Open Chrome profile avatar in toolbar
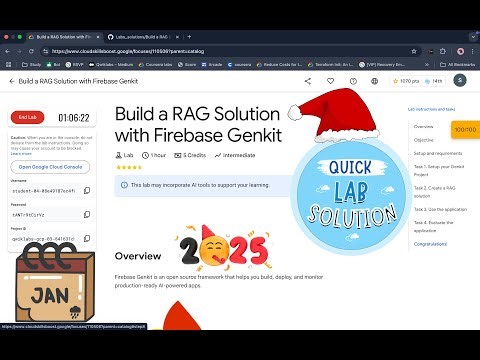Viewport: 480px width, 360px height. pyautogui.click(x=461, y=51)
